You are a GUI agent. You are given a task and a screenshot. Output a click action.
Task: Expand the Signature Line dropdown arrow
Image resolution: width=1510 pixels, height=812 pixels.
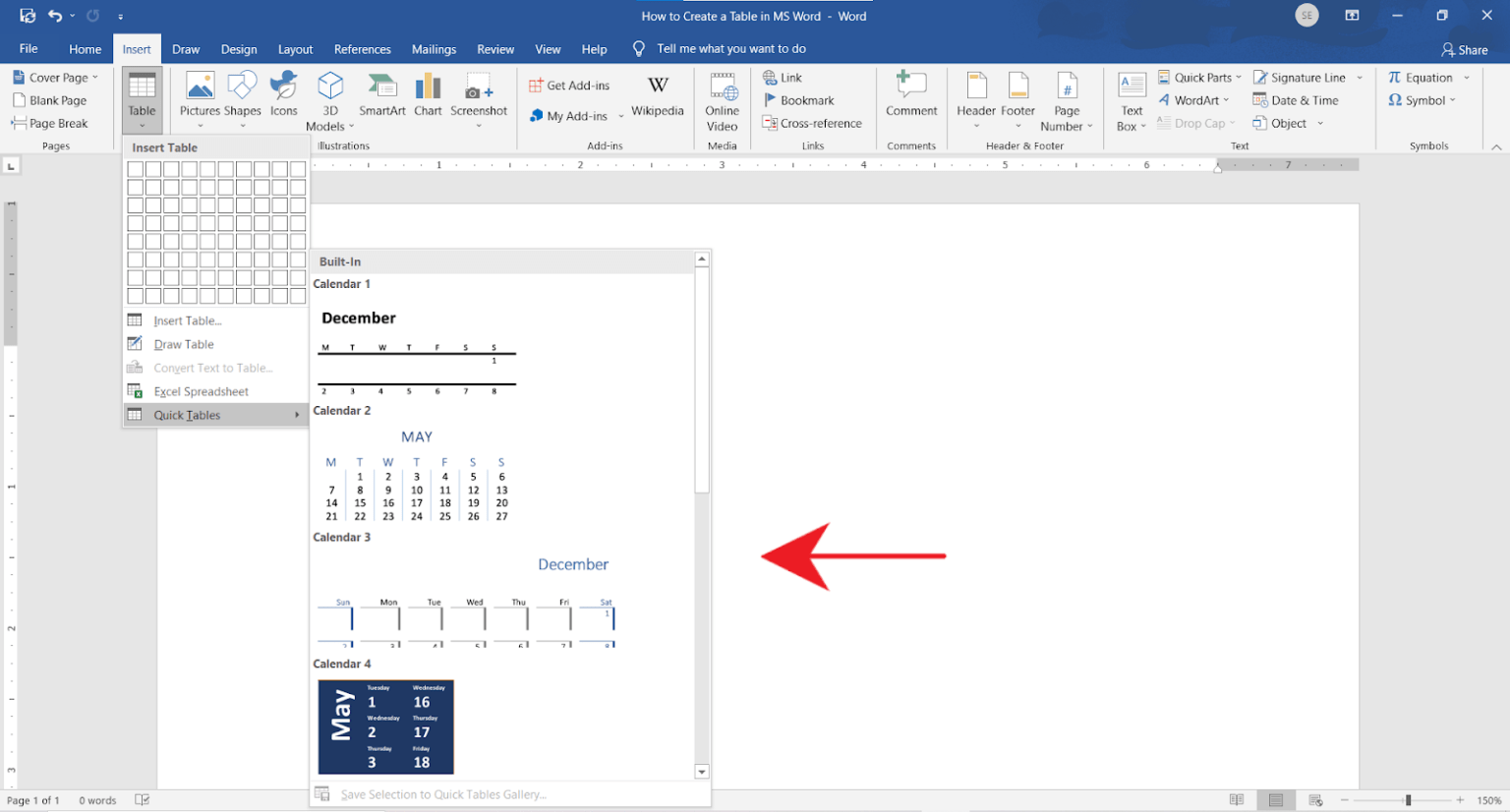coord(1360,78)
